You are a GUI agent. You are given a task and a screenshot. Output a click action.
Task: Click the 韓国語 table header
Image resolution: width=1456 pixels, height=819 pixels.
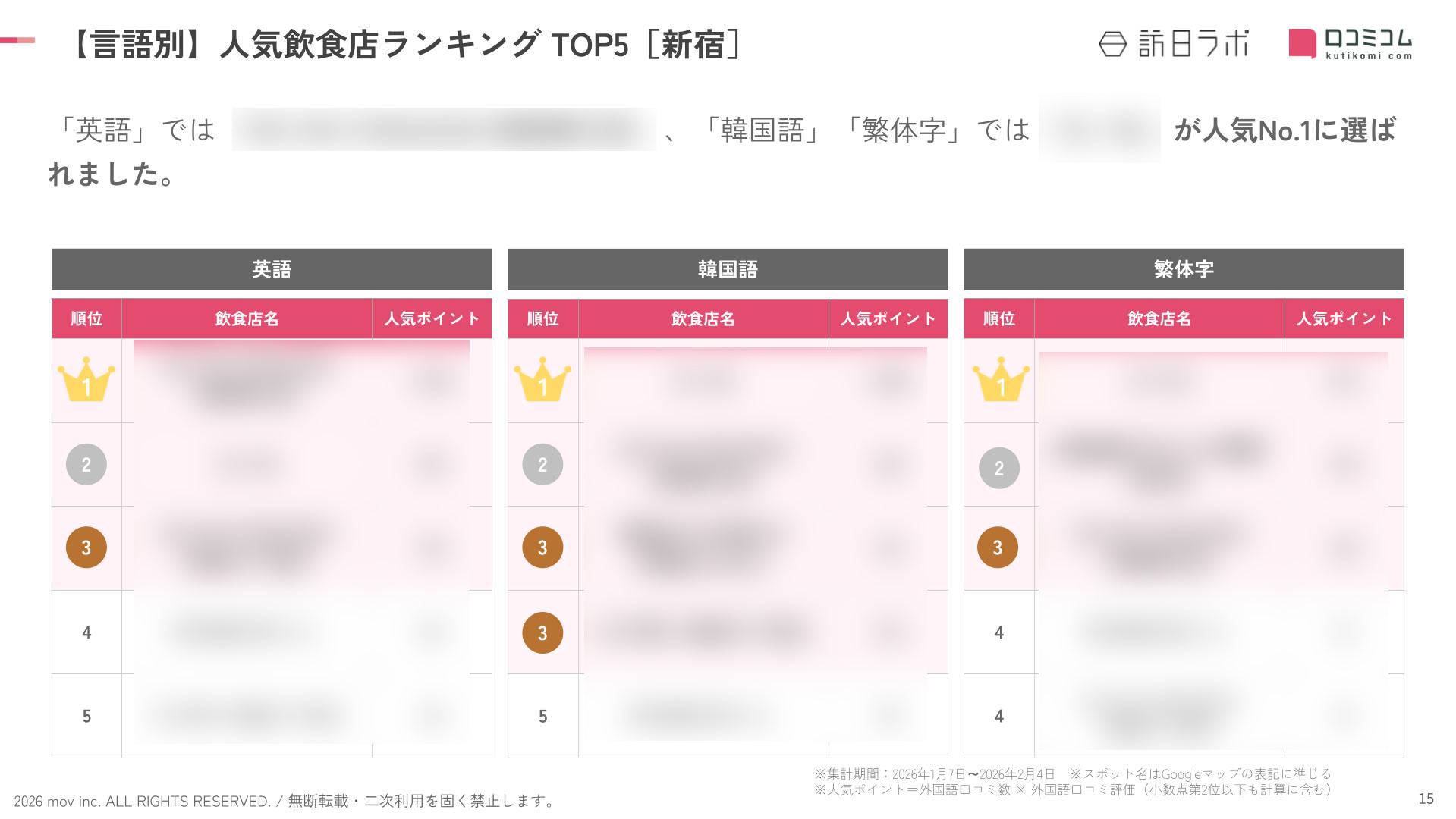[728, 269]
